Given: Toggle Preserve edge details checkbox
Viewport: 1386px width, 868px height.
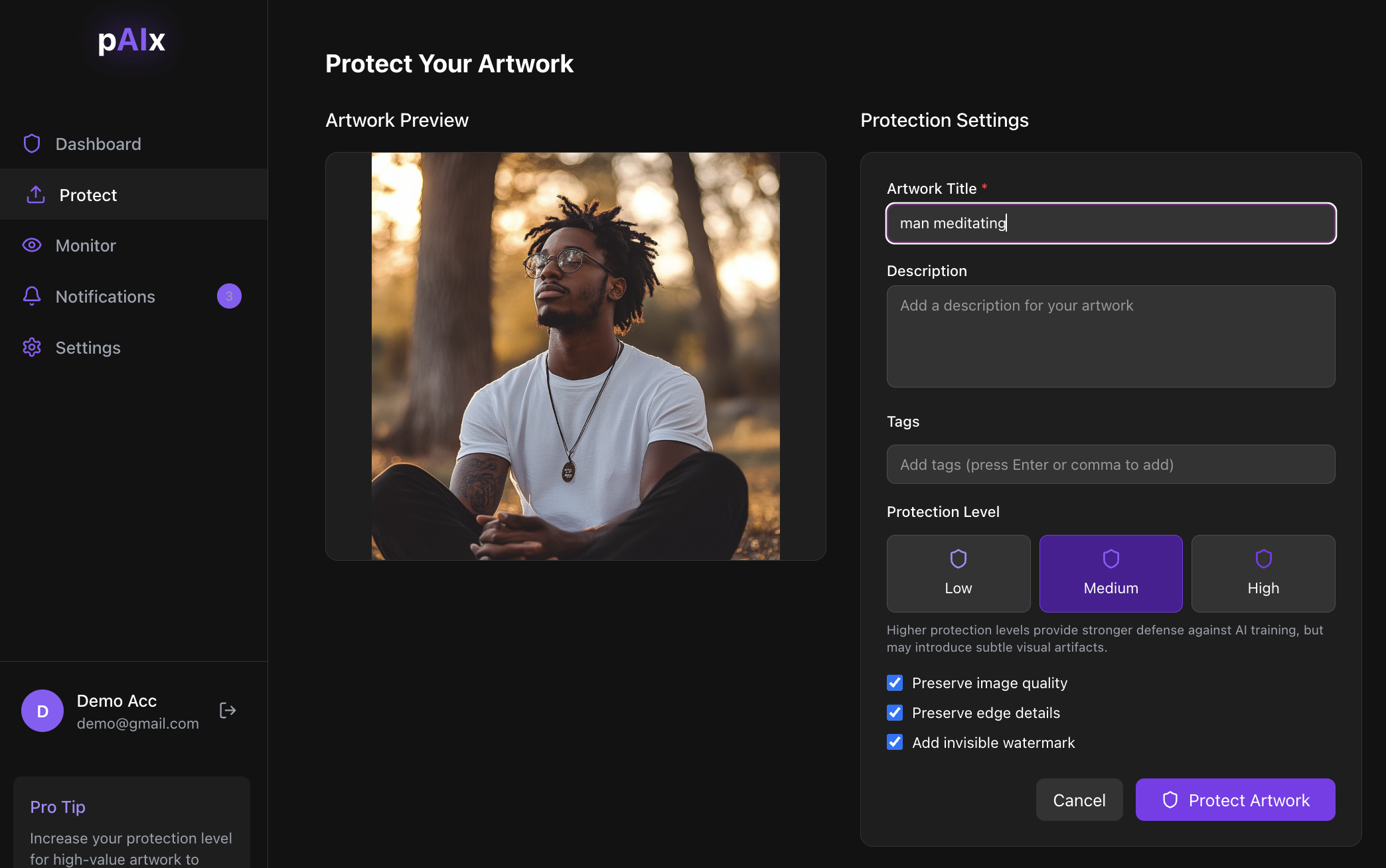Looking at the screenshot, I should click(895, 713).
